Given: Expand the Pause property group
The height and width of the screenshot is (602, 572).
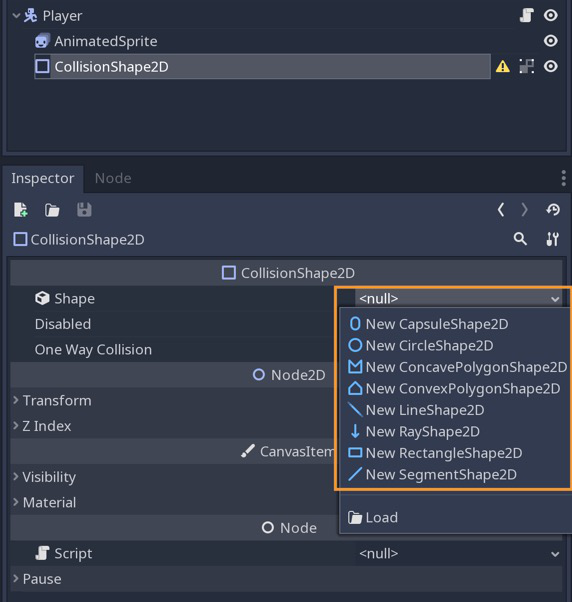Looking at the screenshot, I should click(x=15, y=579).
